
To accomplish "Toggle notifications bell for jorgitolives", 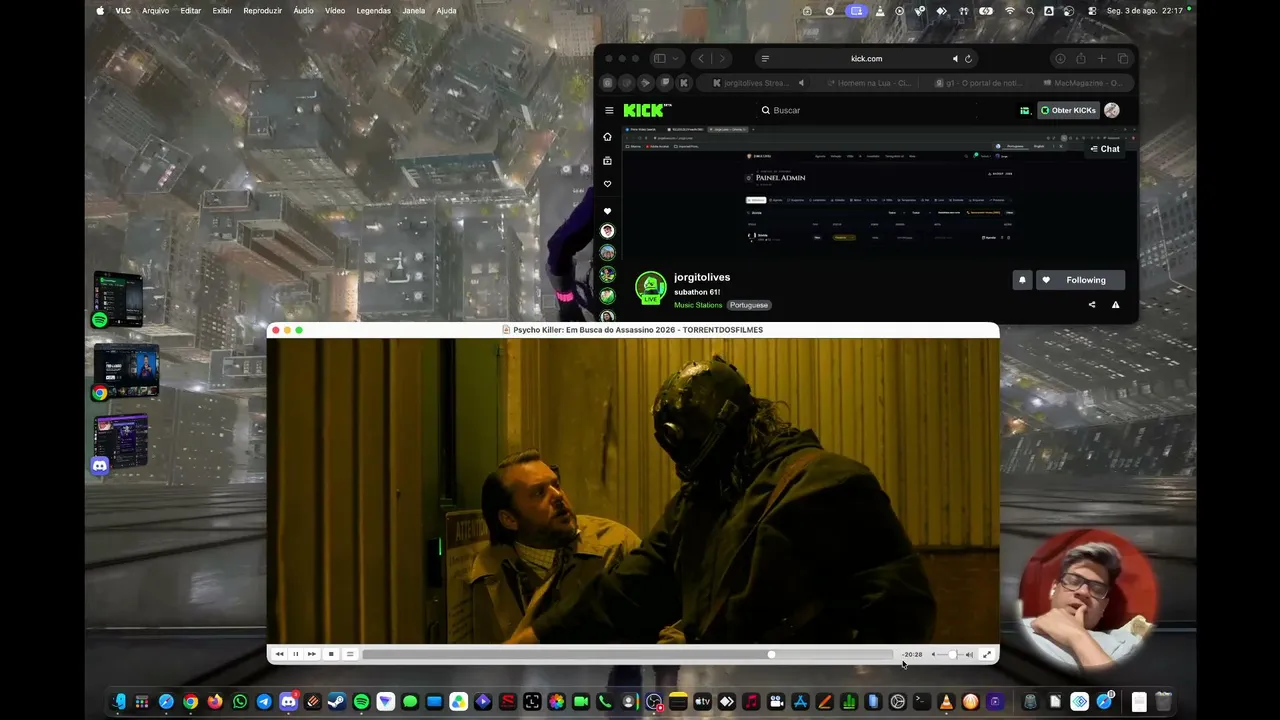I will pyautogui.click(x=1022, y=280).
